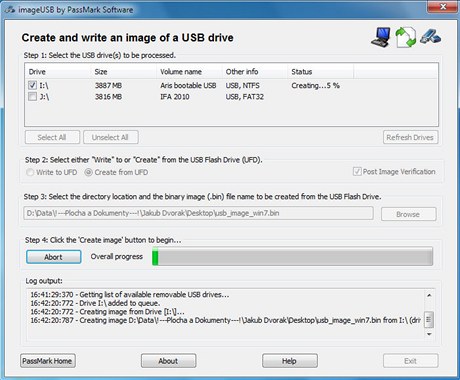Click the Browse button

(408, 214)
